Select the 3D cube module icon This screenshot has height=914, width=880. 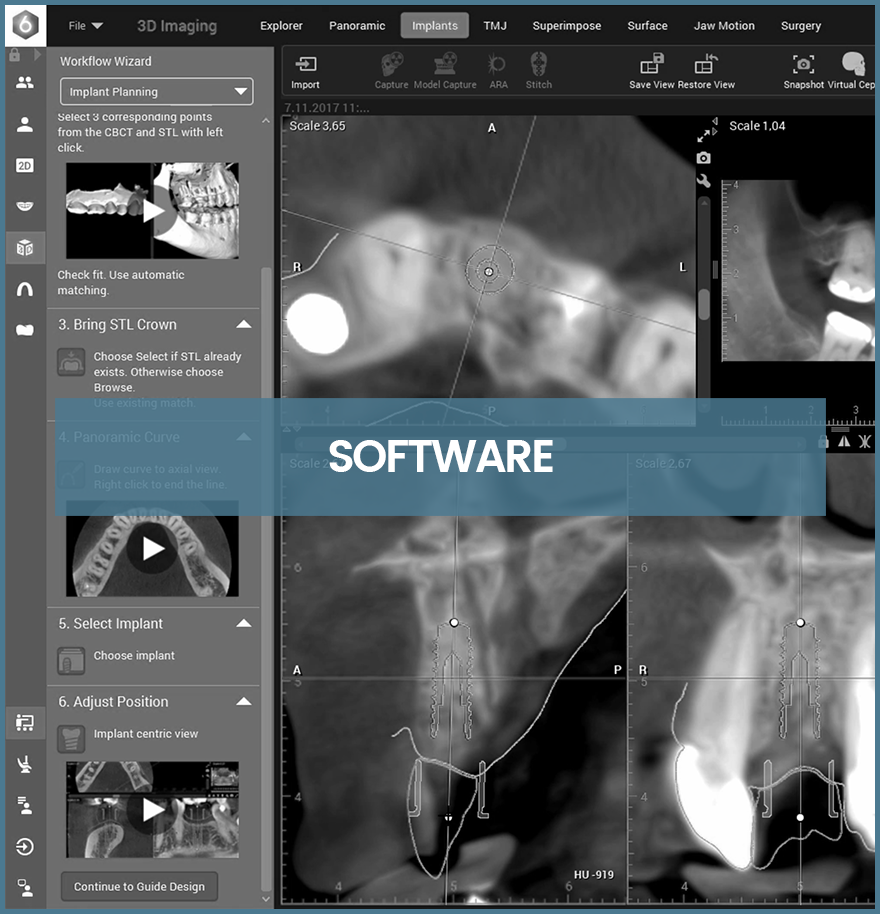24,248
